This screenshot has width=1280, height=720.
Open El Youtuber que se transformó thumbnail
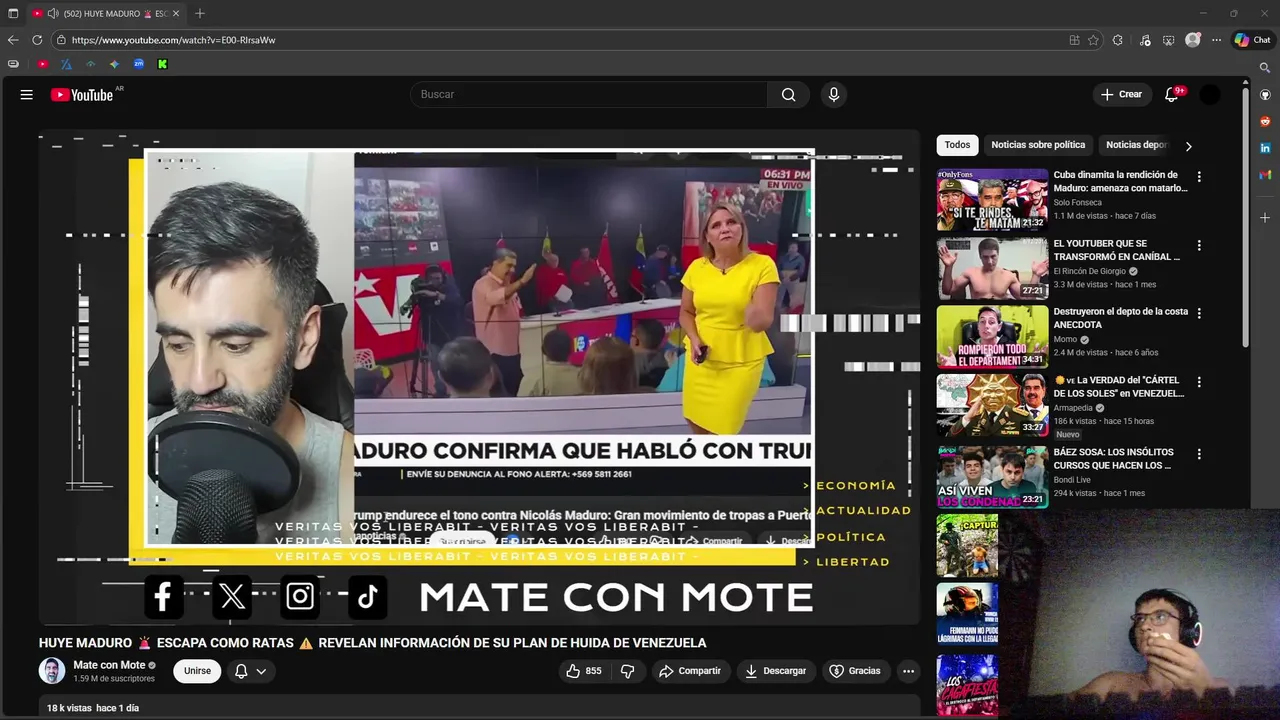992,268
